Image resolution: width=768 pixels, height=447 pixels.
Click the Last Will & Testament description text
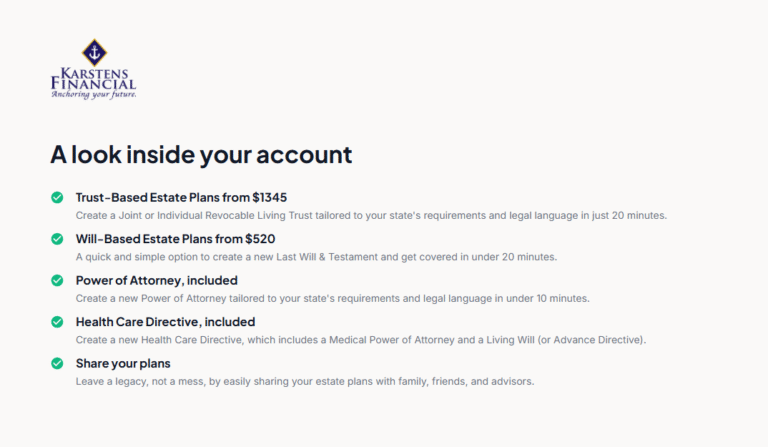(316, 257)
